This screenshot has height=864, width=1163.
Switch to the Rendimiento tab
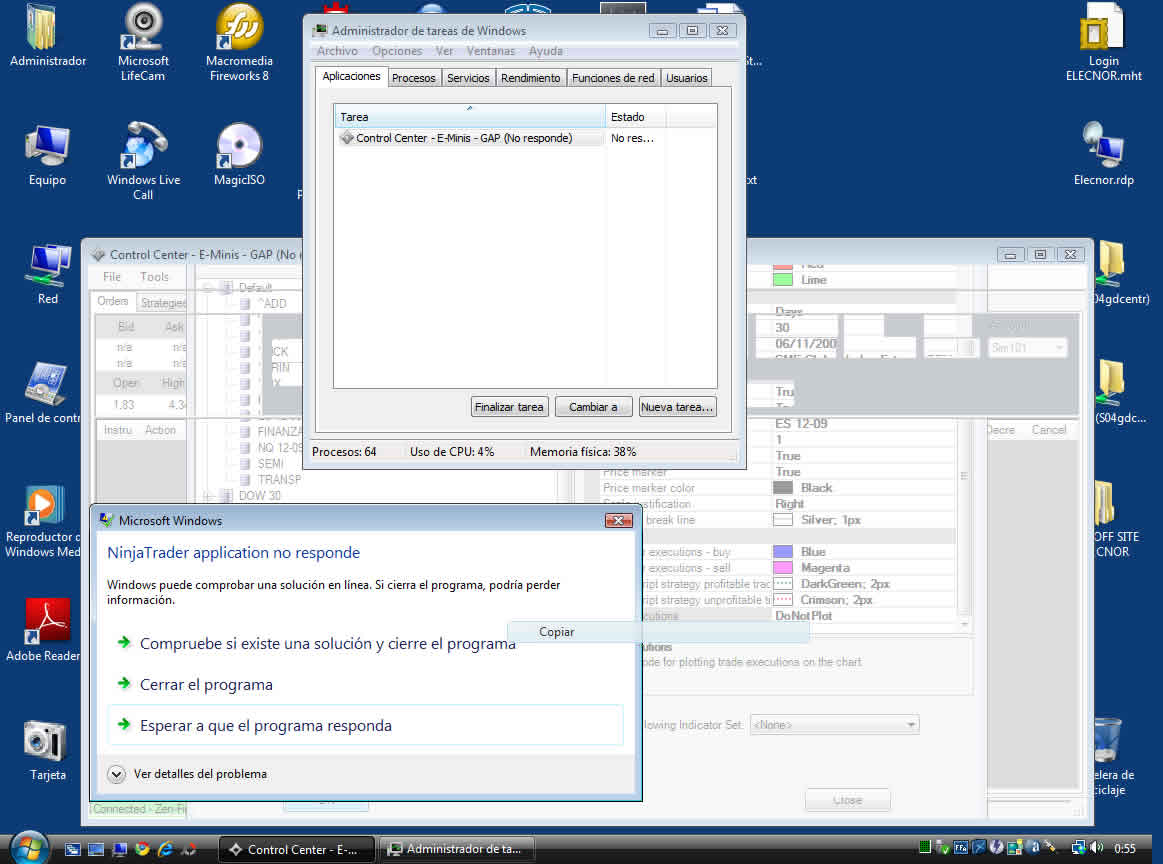coord(530,78)
